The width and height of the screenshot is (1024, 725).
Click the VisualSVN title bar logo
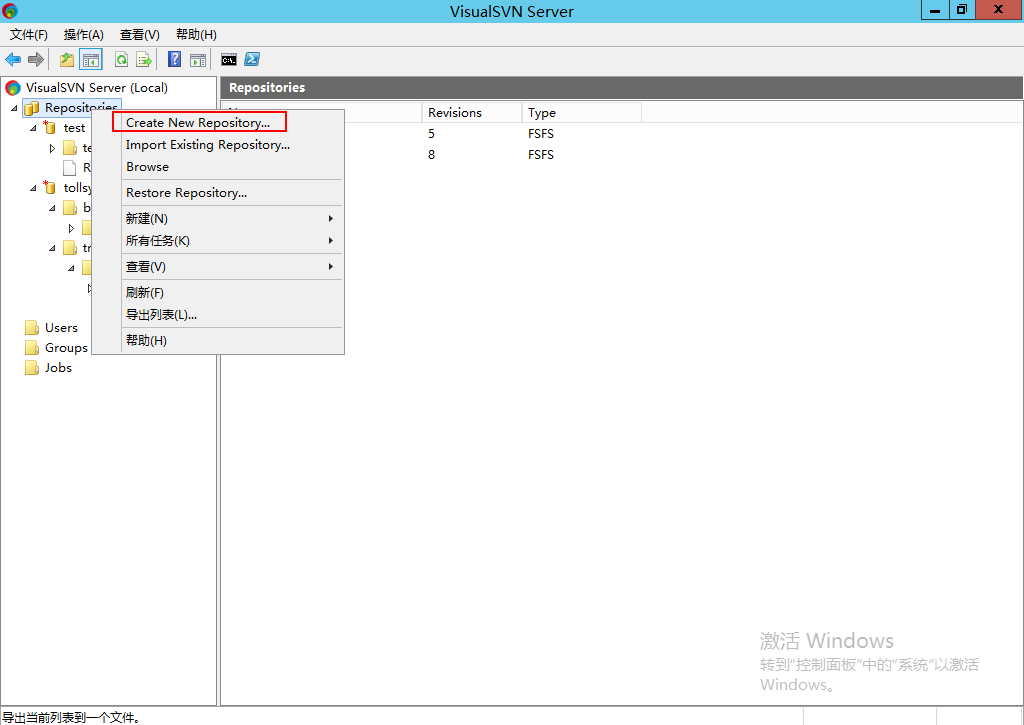tap(10, 10)
